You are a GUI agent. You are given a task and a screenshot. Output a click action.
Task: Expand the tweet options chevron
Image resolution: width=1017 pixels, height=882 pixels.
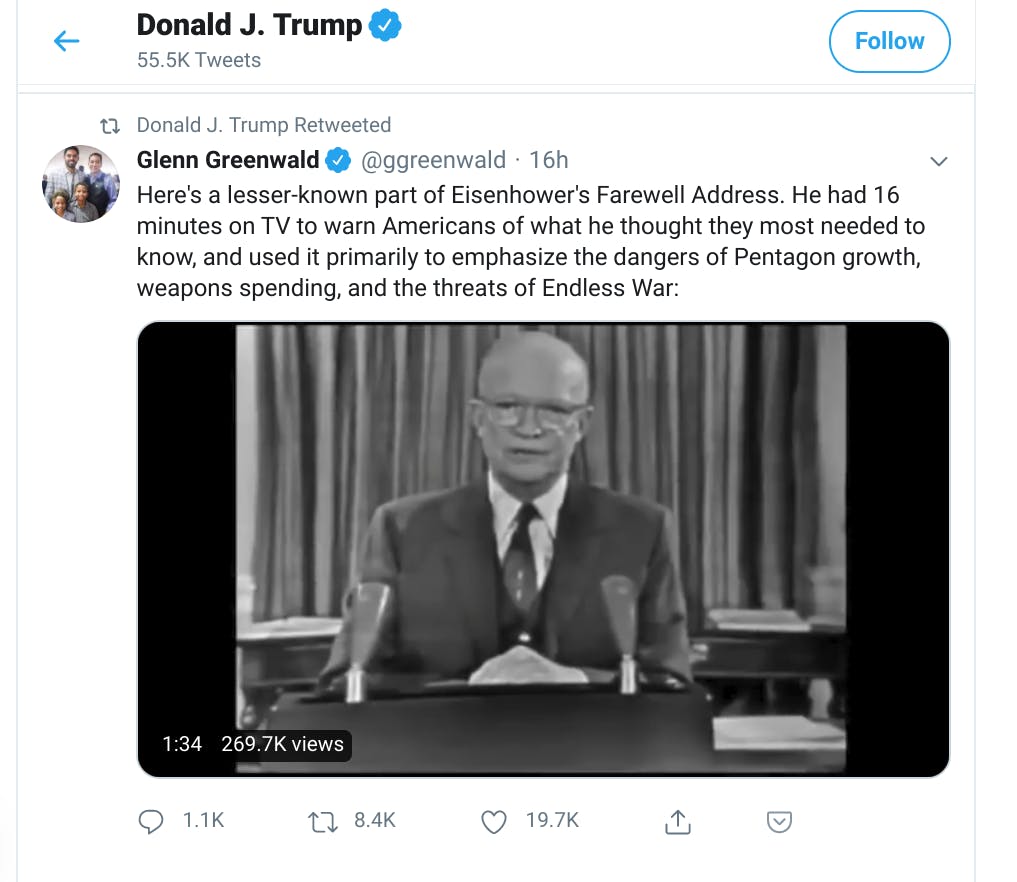[939, 161]
